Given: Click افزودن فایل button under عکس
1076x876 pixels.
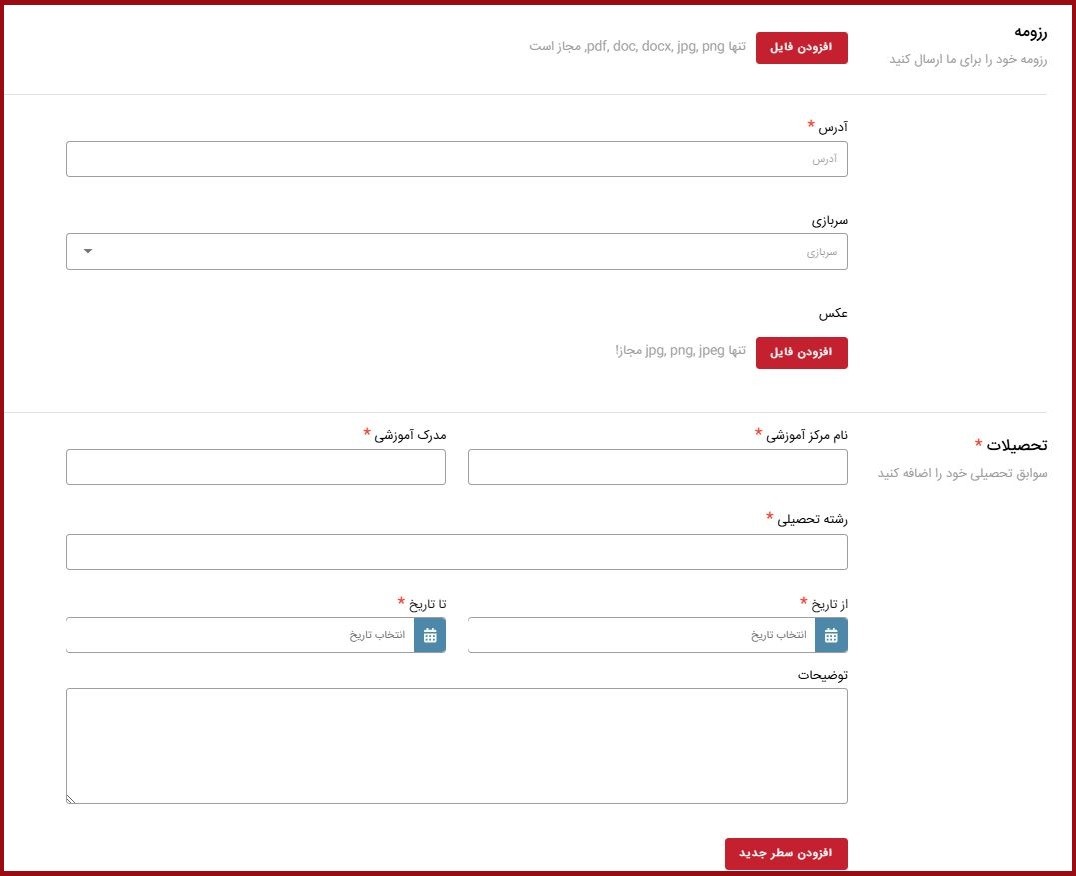Looking at the screenshot, I should point(801,353).
